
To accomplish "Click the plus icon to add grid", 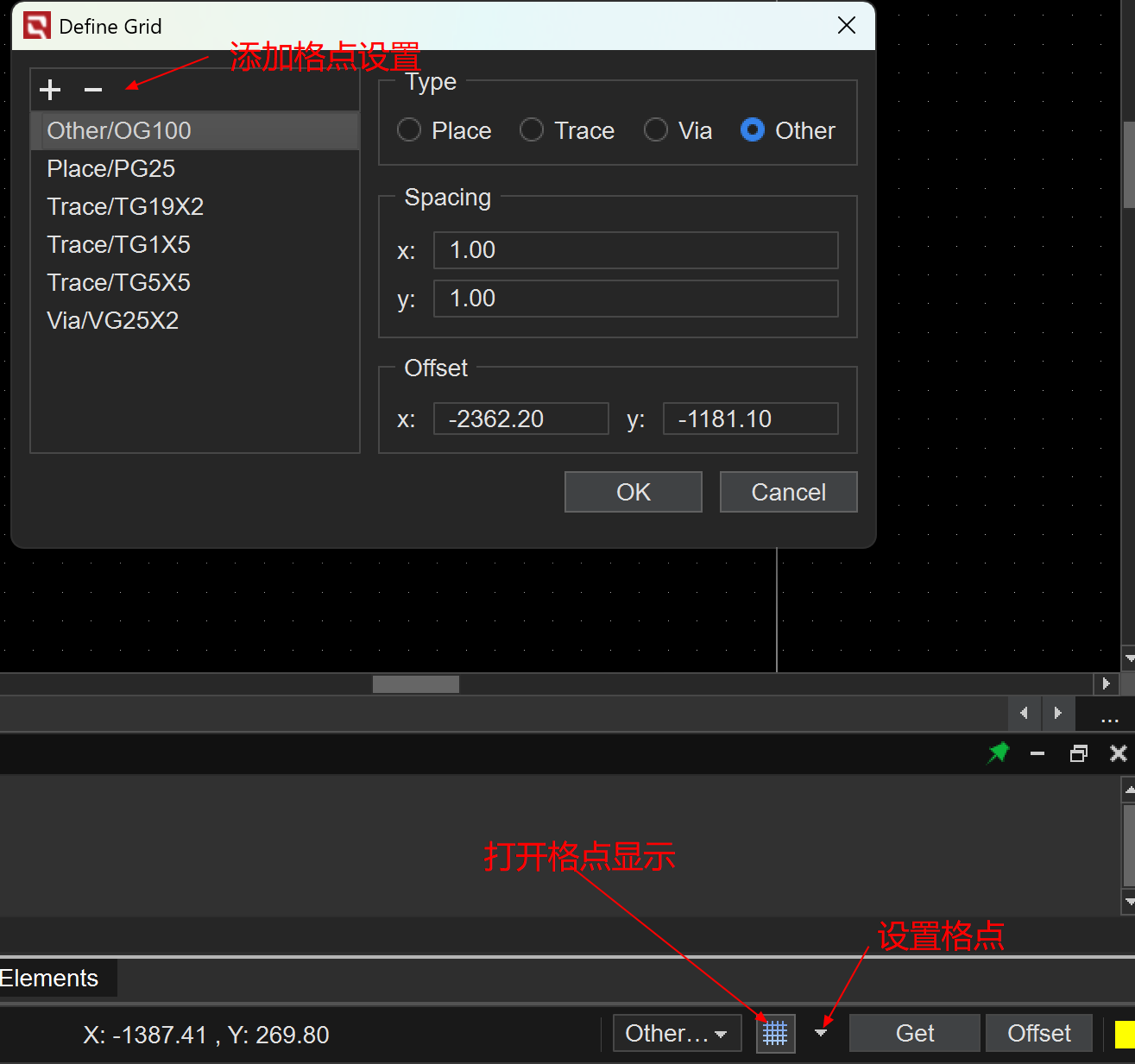I will tap(50, 90).
